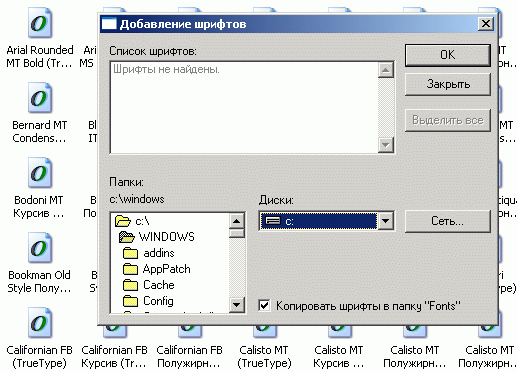This screenshot has height=372, width=517.
Task: Click the folder list scrollbar thumb
Action: (x=237, y=233)
